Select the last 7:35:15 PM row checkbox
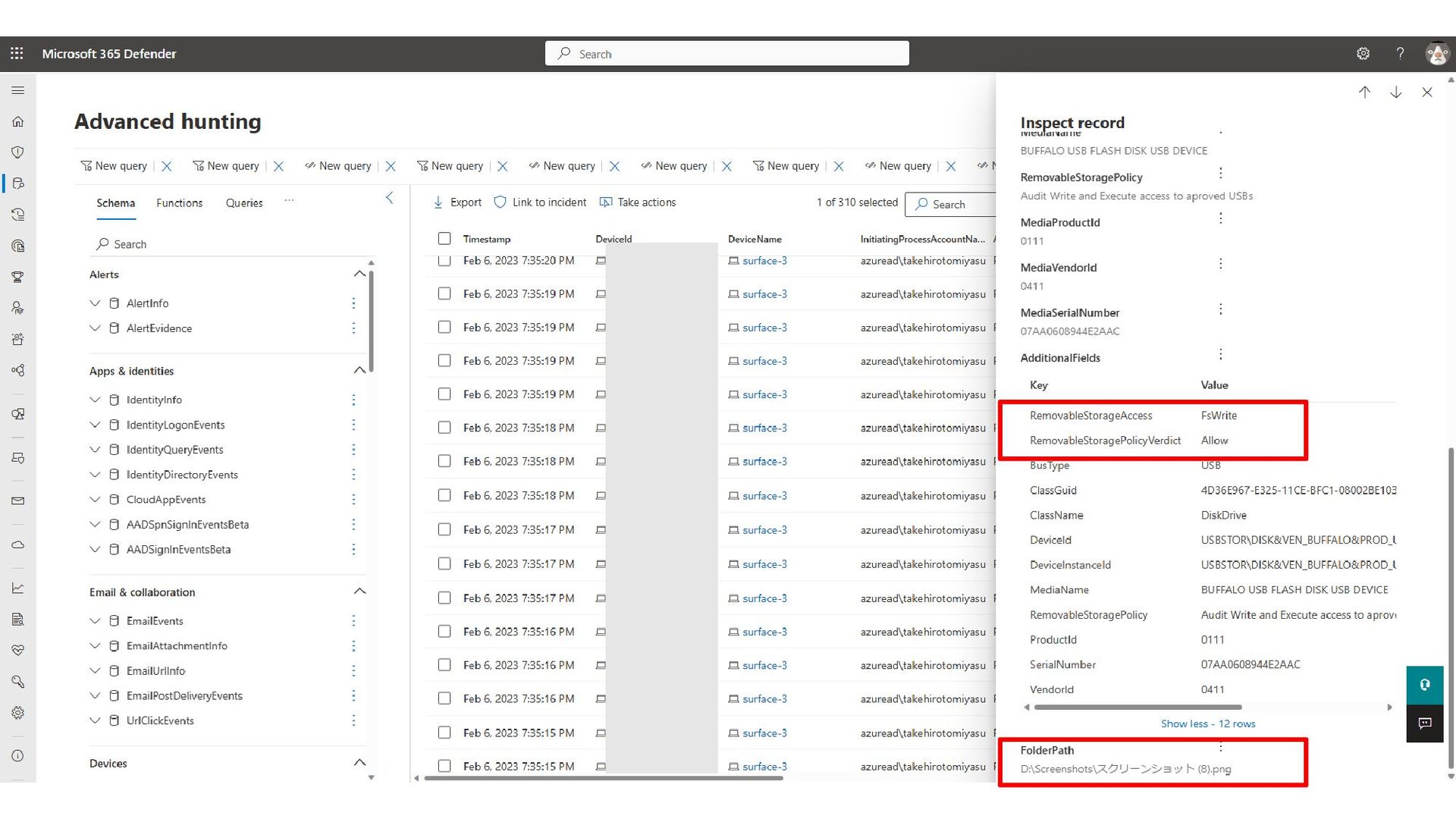Viewport: 1456px width, 819px height. point(444,766)
